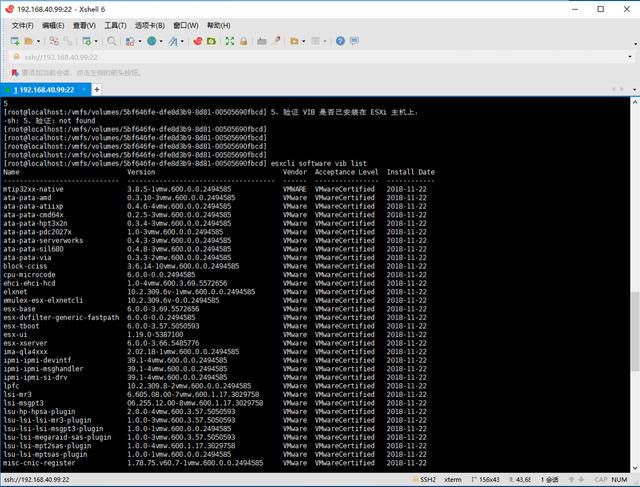Toggle Full Screen with the green arrows icon
The image size is (640, 487).
coord(230,41)
